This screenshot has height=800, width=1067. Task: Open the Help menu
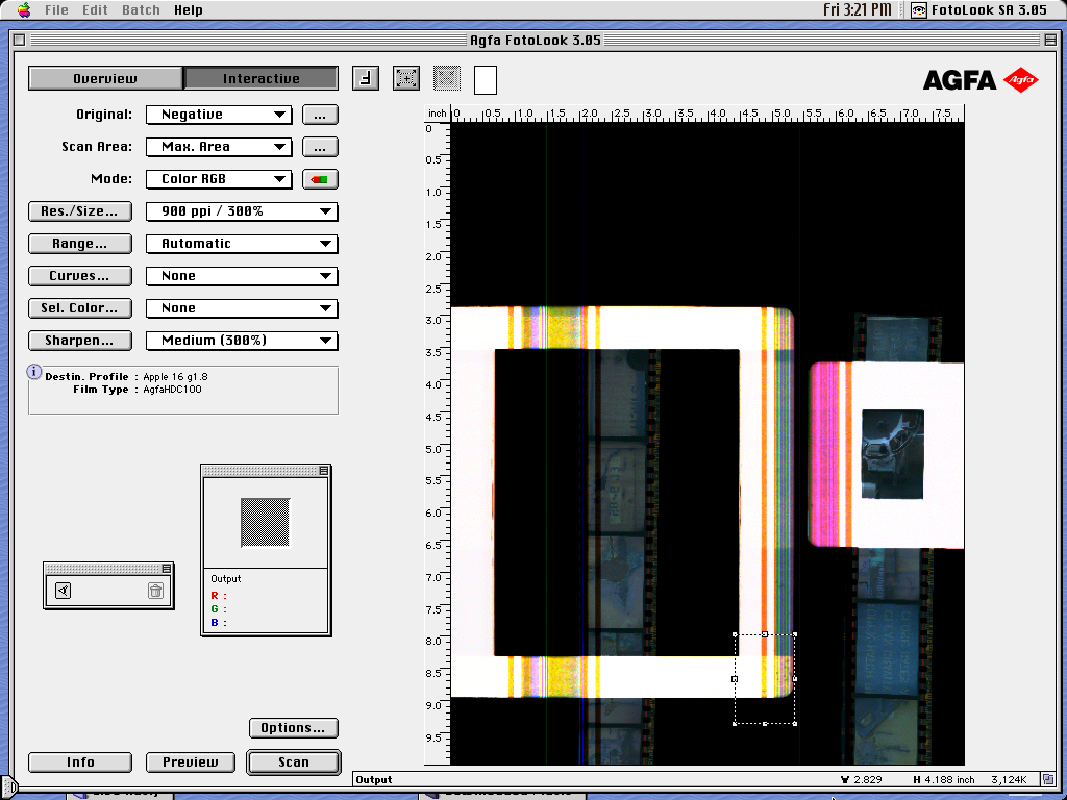coord(188,10)
